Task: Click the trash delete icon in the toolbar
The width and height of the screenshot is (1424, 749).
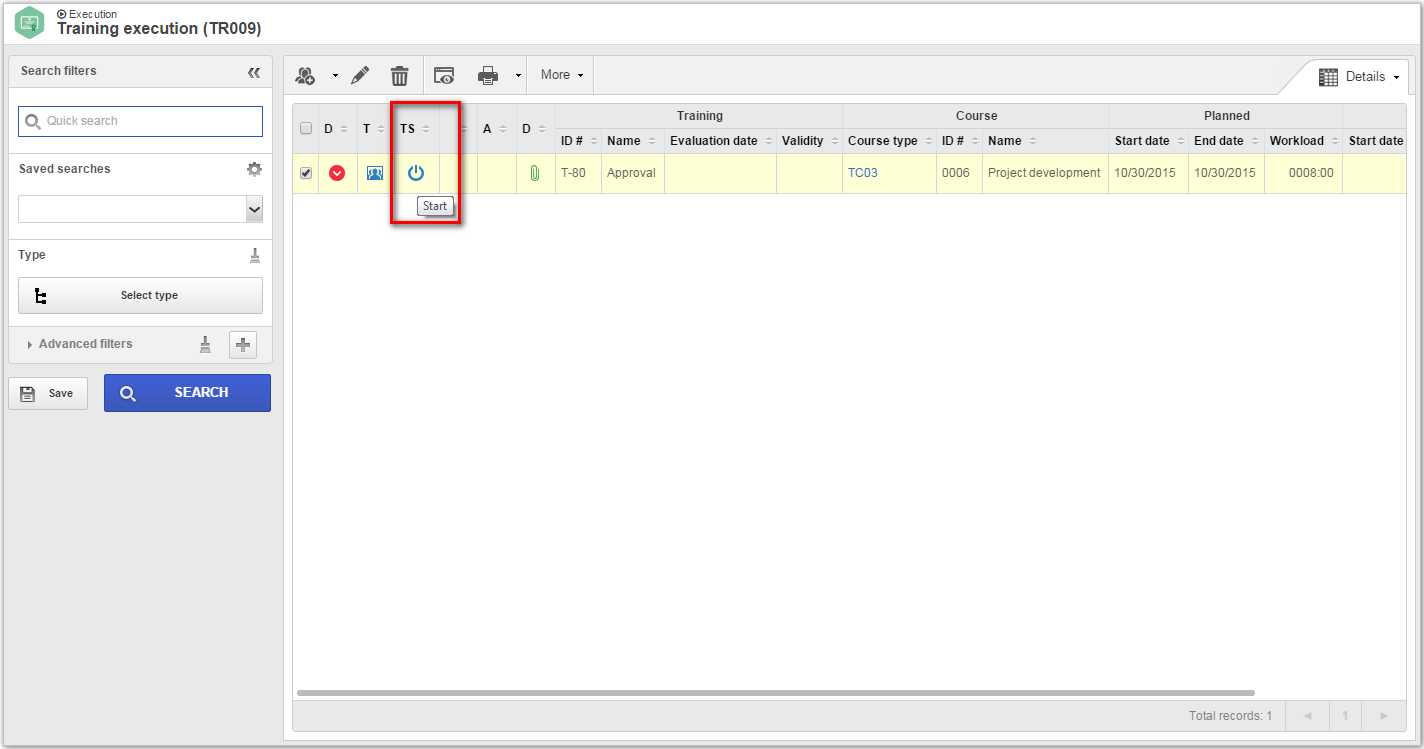Action: [399, 75]
